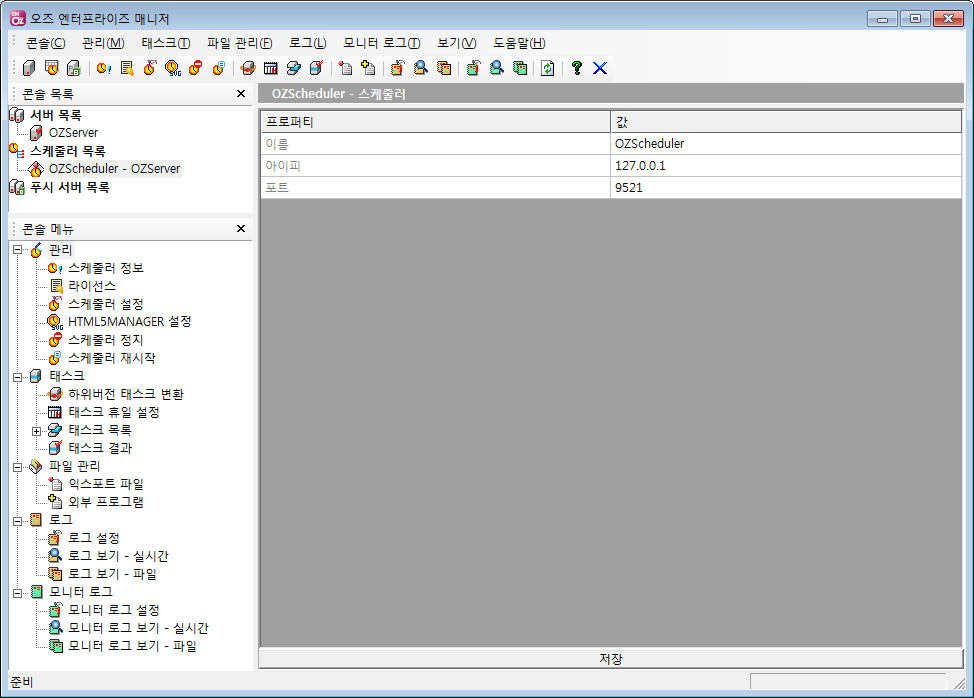Open the task list toolbar icon
Image resolution: width=974 pixels, height=698 pixels.
tap(294, 68)
